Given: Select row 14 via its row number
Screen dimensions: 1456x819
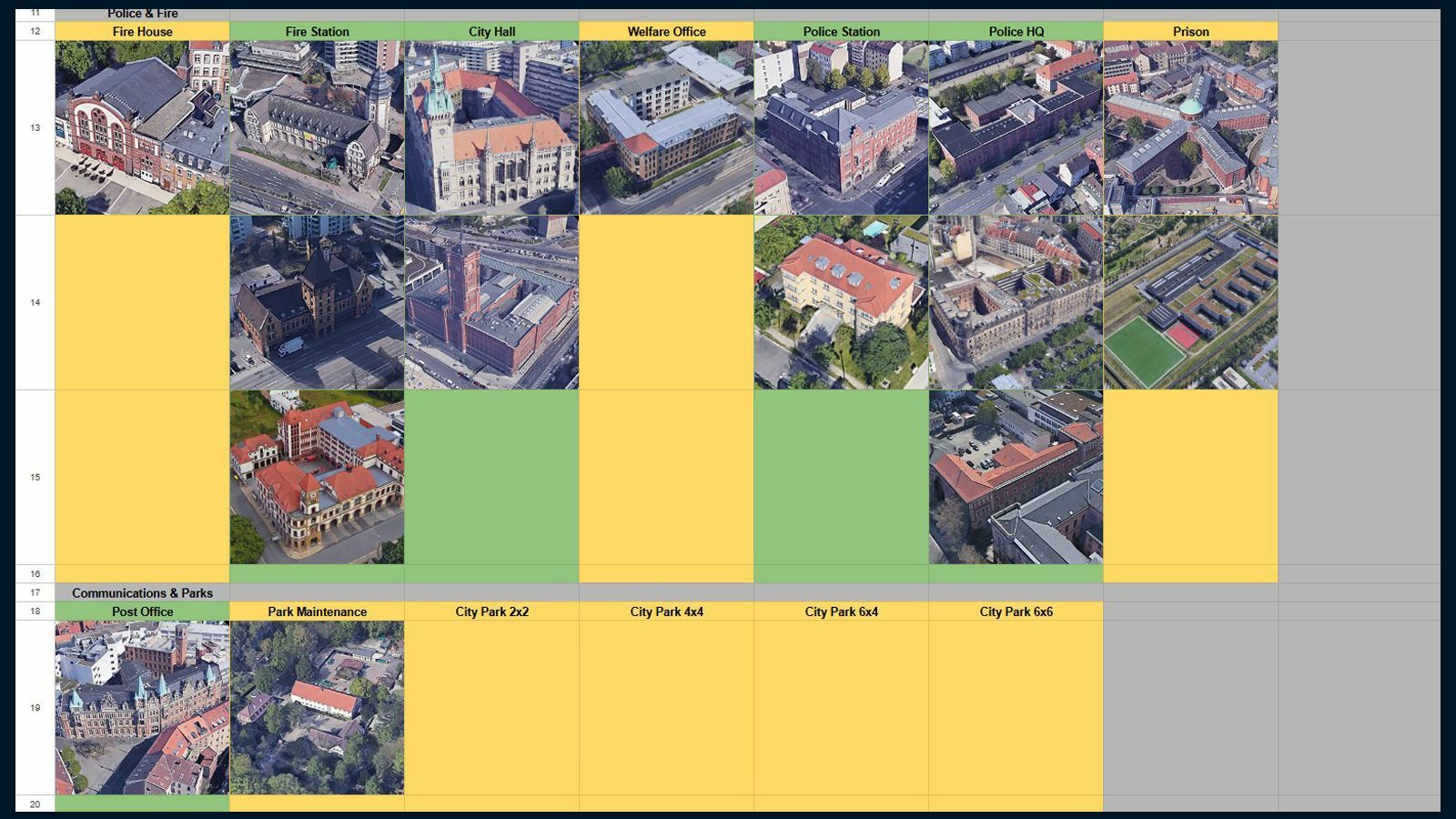Looking at the screenshot, I should (35, 302).
